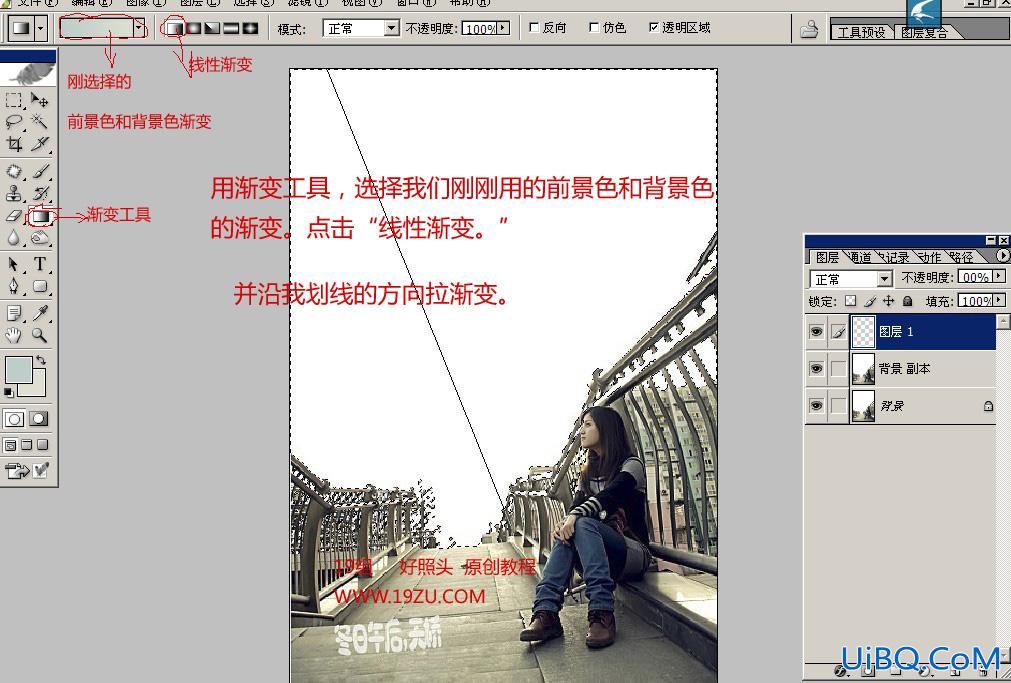Choose Reflected Gradient style in options bar
1011x683 pixels.
coord(231,28)
